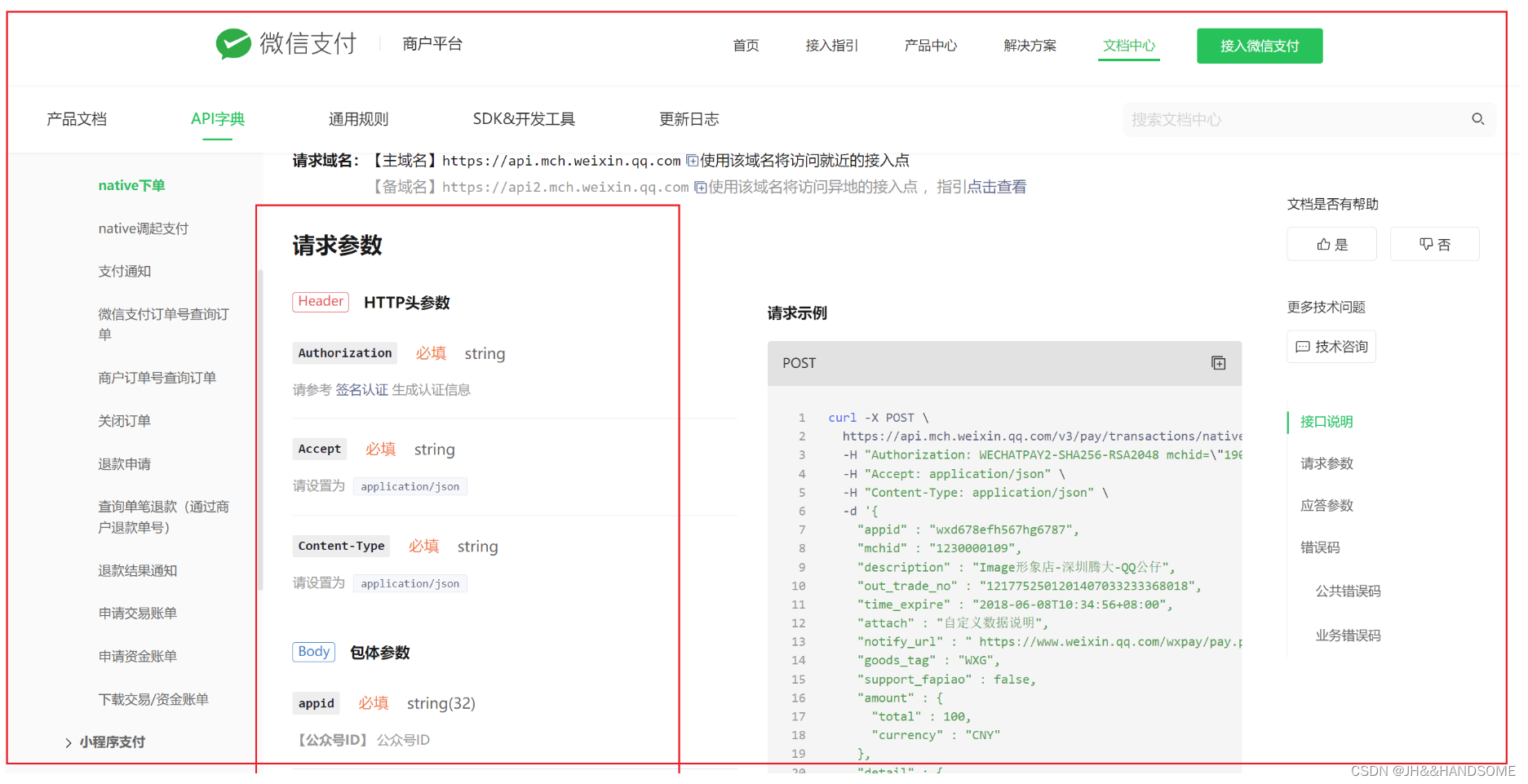The height and width of the screenshot is (784, 1528).
Task: Select 查询单笔退款 in the sidebar
Action: click(x=163, y=517)
